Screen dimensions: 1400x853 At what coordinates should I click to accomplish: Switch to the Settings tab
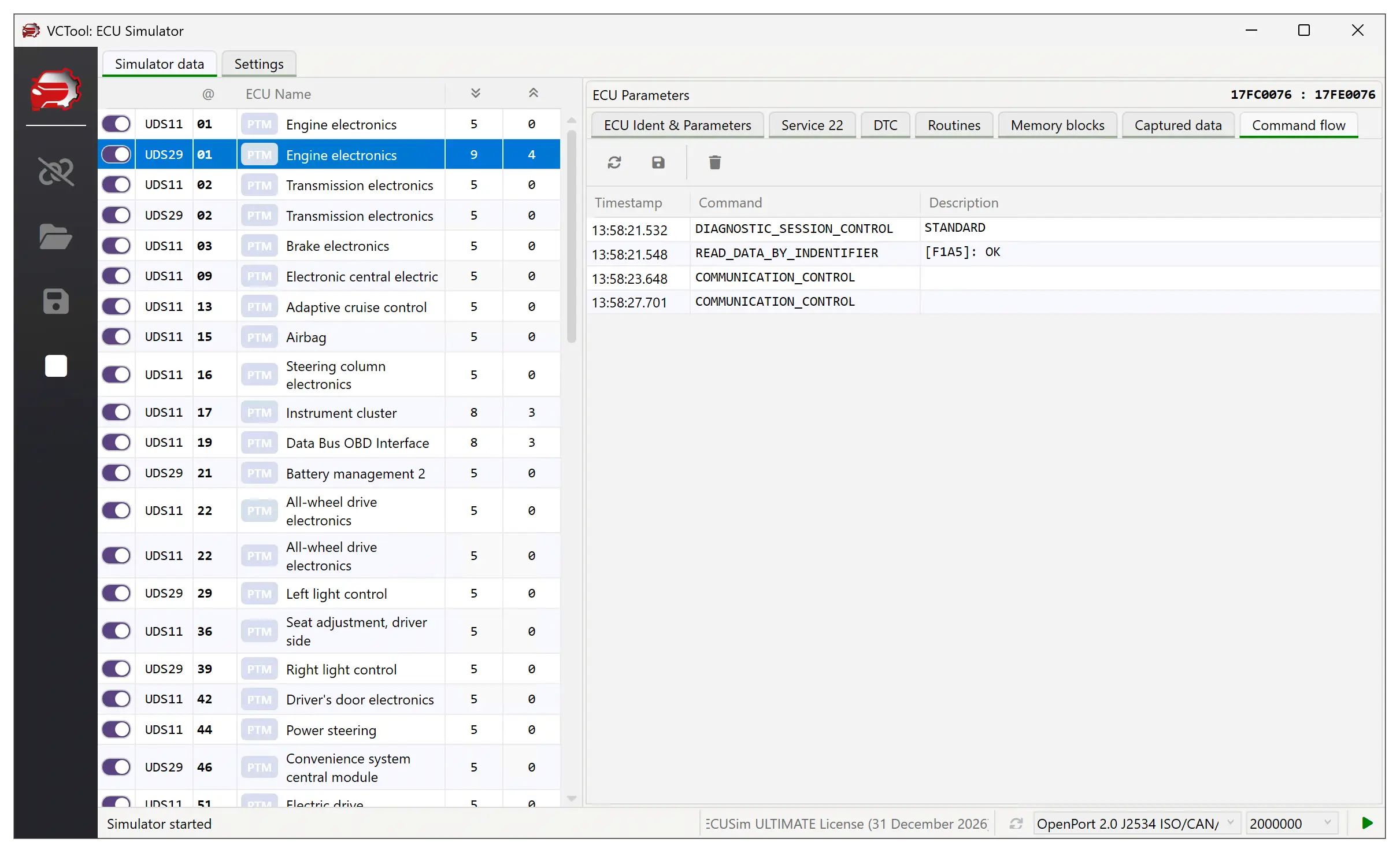coord(258,64)
